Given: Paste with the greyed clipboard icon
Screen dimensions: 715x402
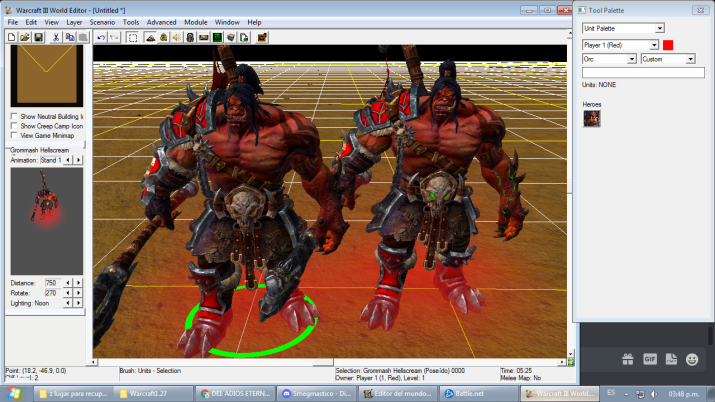Looking at the screenshot, I should tap(83, 37).
